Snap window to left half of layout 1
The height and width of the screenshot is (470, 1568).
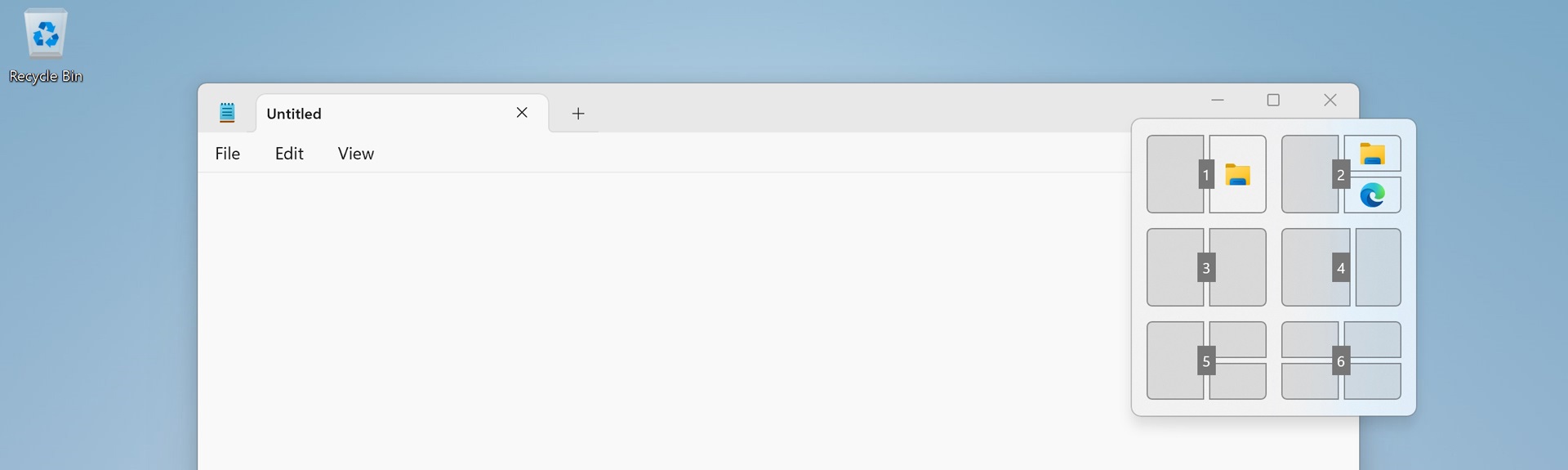[x=1175, y=174]
